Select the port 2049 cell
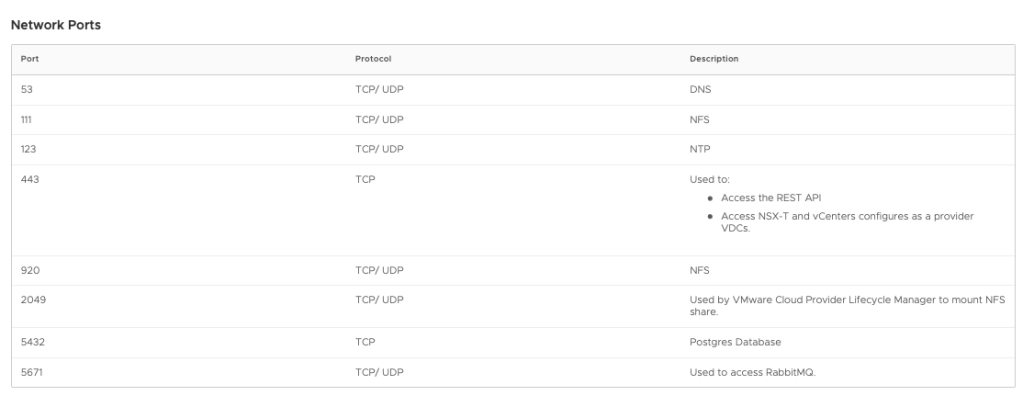 point(30,300)
